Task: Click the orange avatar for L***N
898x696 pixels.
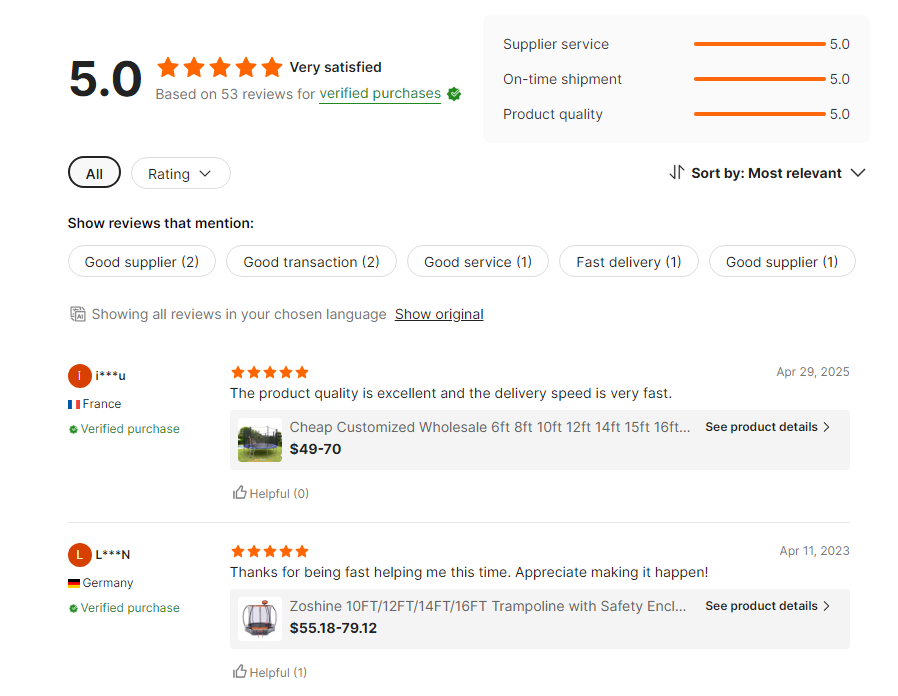Action: 80,555
